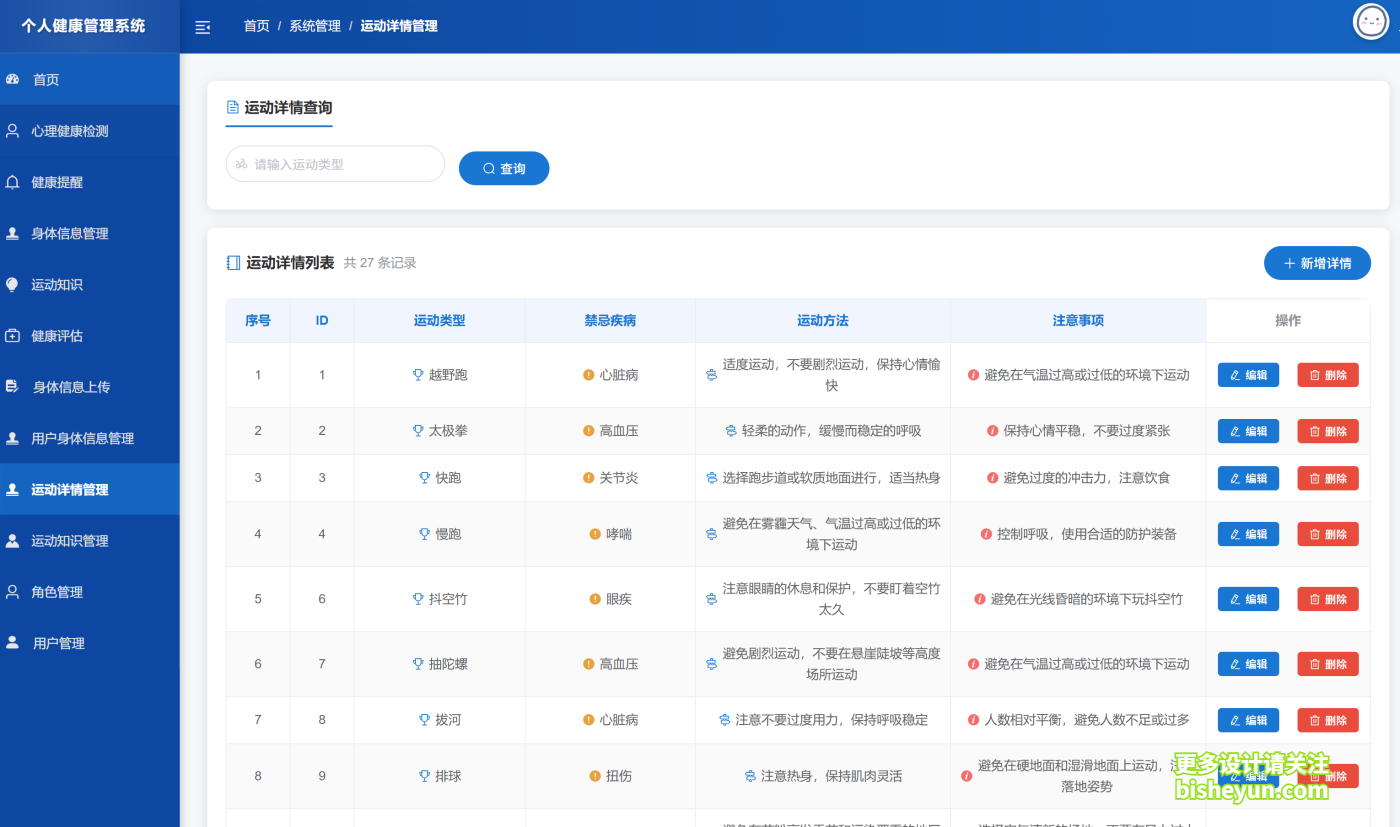Open 用户身体信息管理 in the sidebar
Image resolution: width=1400 pixels, height=827 pixels.
click(x=90, y=438)
